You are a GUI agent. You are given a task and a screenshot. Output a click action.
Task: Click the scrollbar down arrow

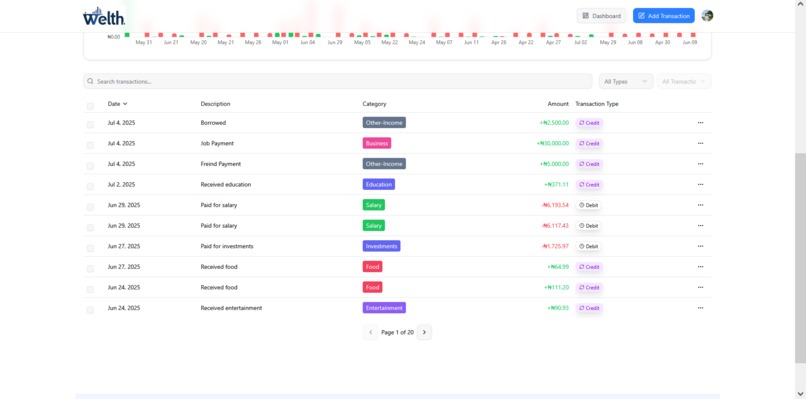800,394
